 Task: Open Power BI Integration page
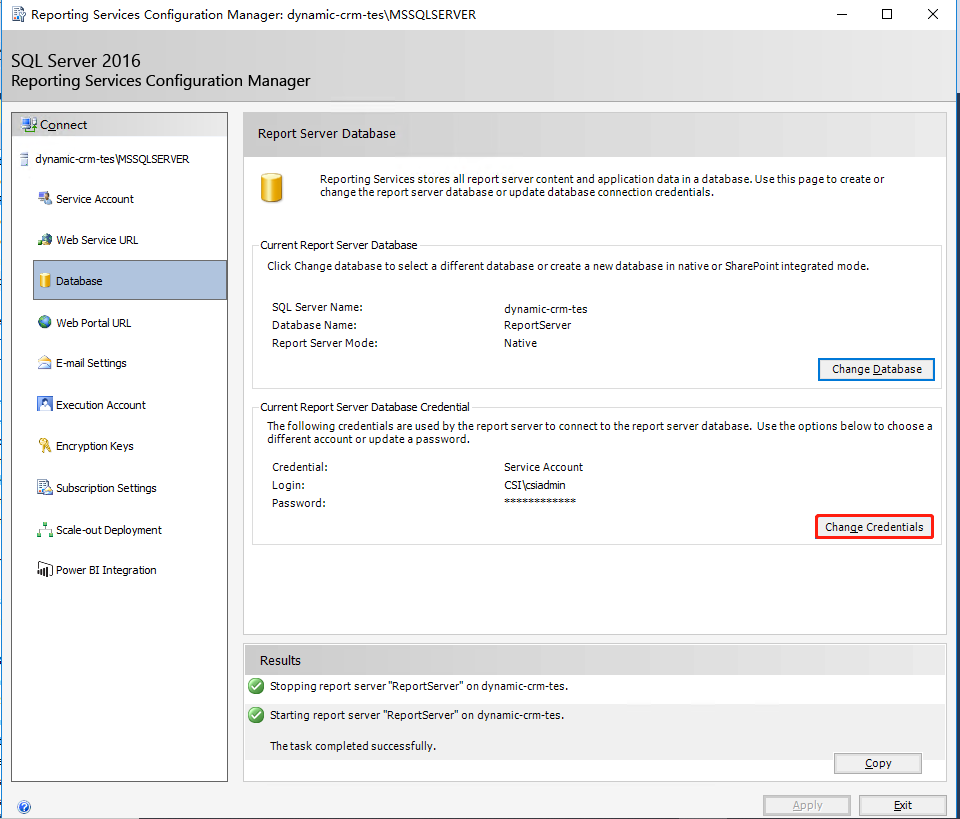coord(106,570)
